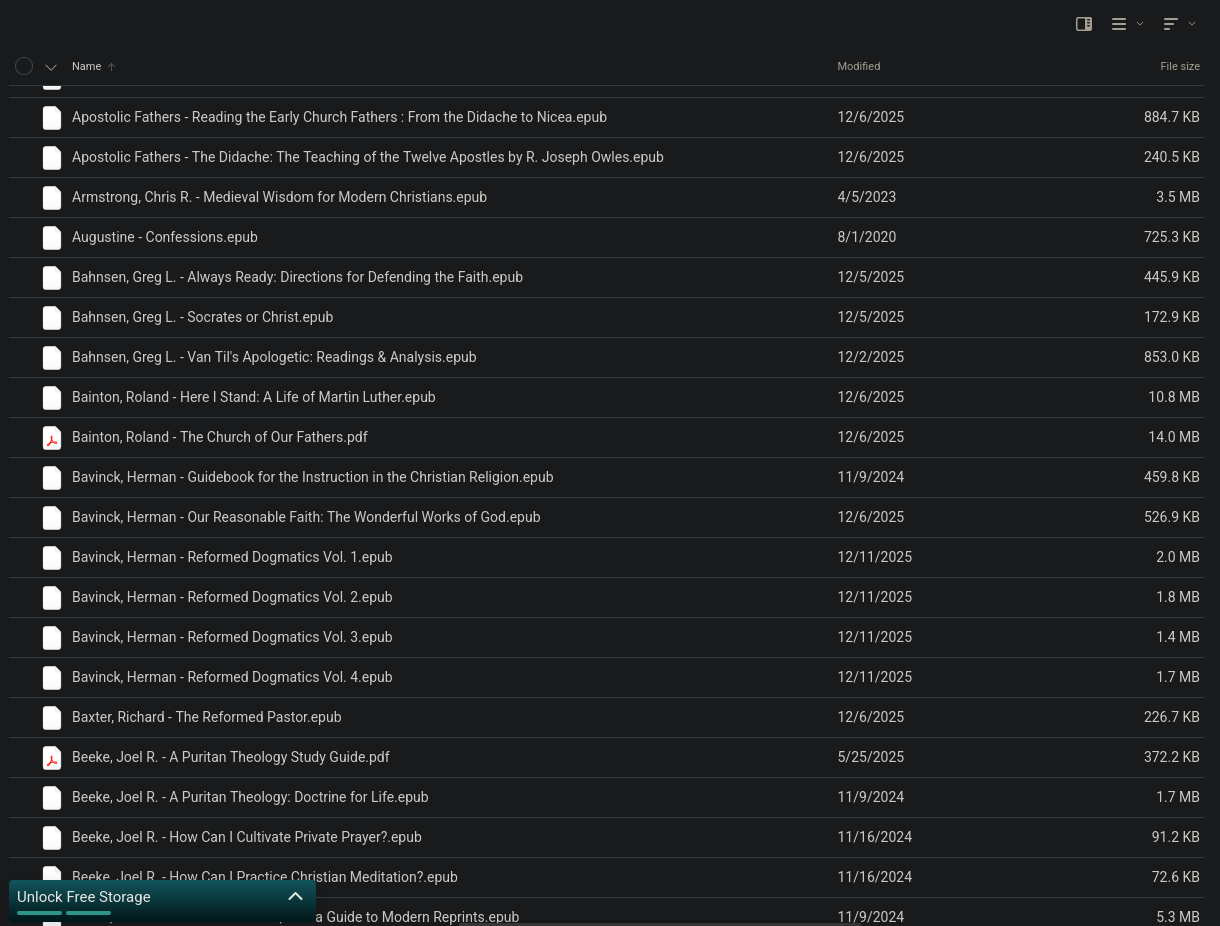Open the selection options chevron beside select-all
The image size is (1220, 926).
click(51, 67)
